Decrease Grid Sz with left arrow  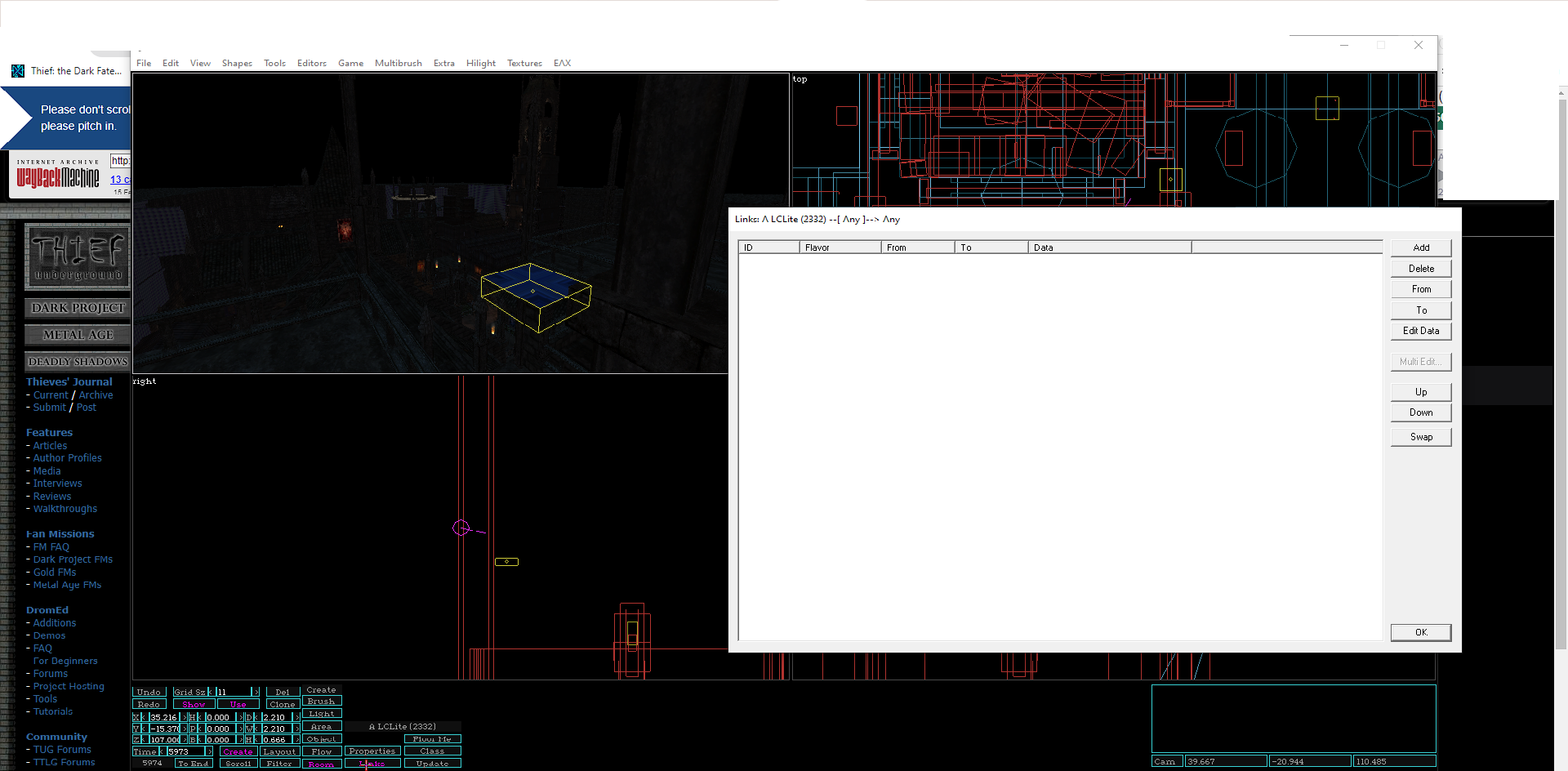point(210,692)
